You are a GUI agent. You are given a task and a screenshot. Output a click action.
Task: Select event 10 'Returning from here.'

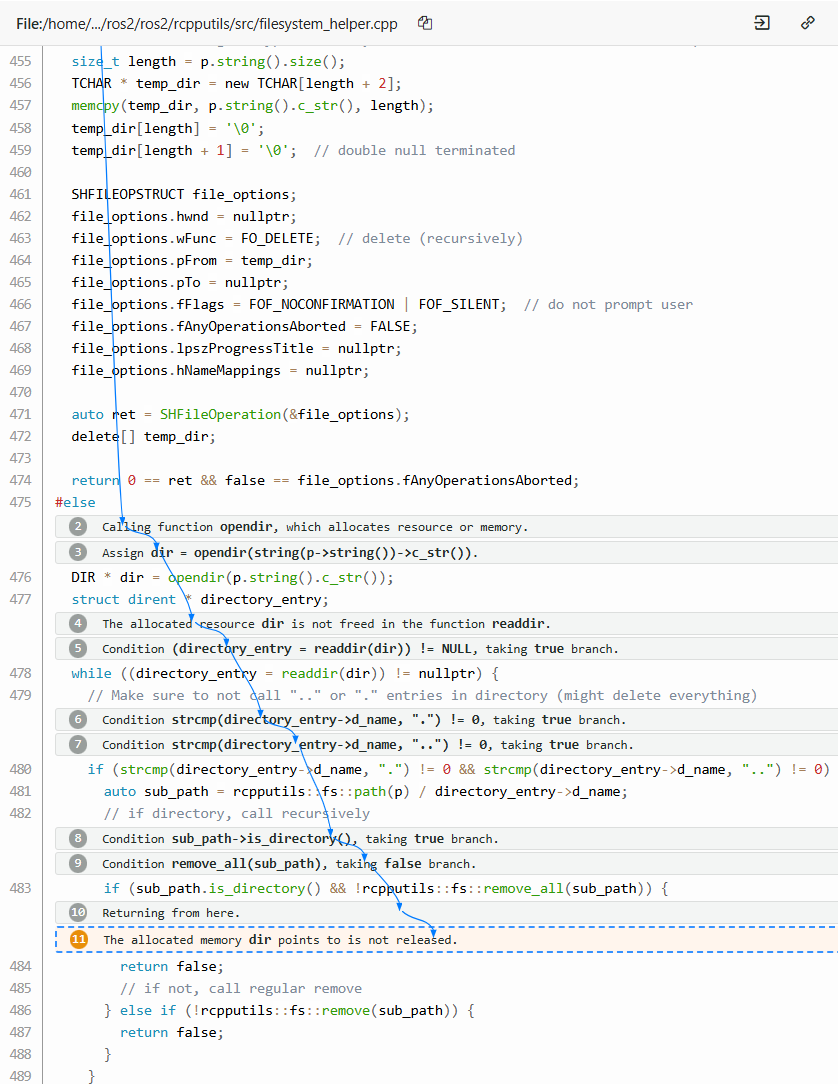click(446, 913)
